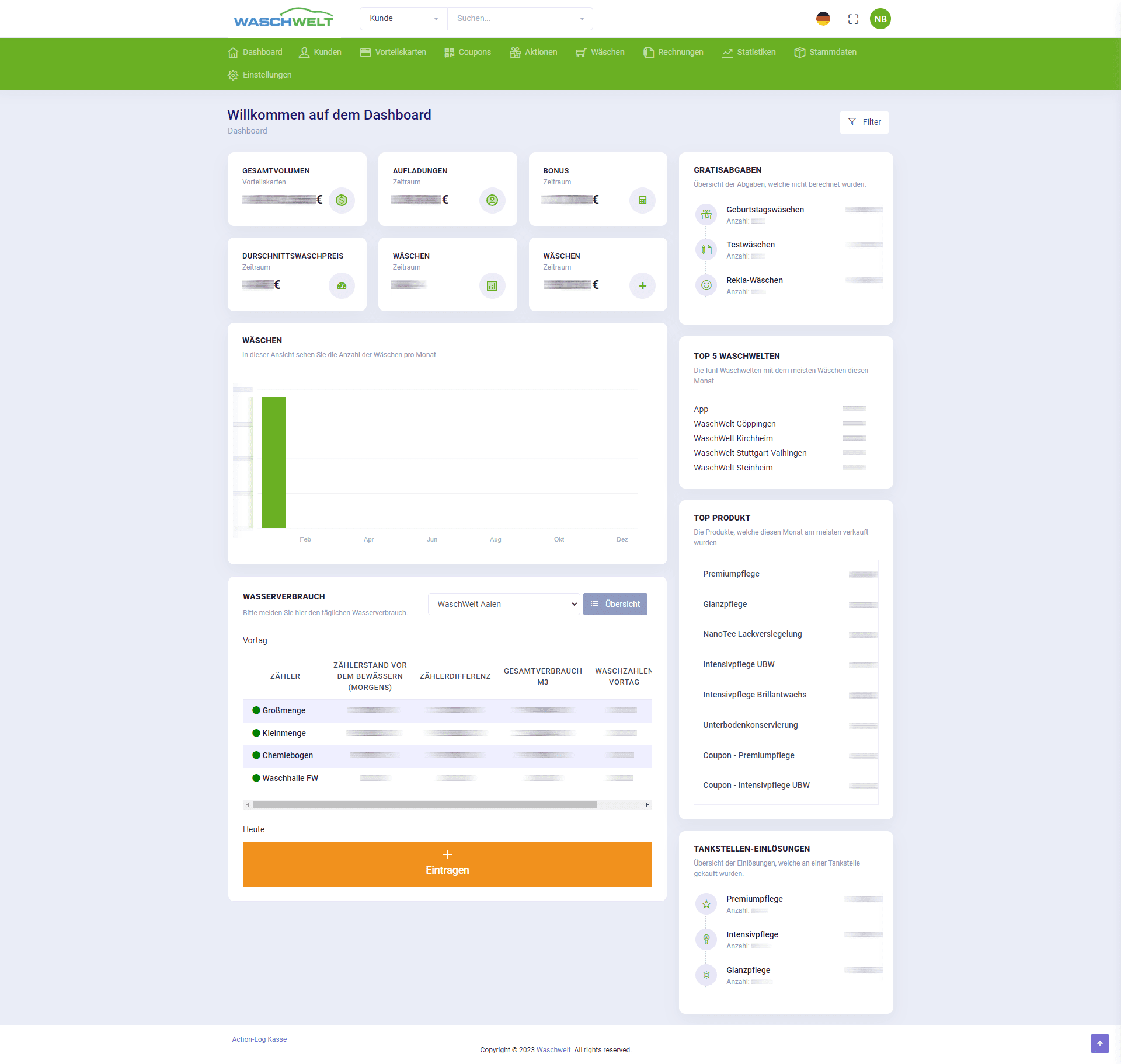Follow the Waschwelt footer link
Screen dimensions: 1121x1064
pyautogui.click(x=553, y=1050)
